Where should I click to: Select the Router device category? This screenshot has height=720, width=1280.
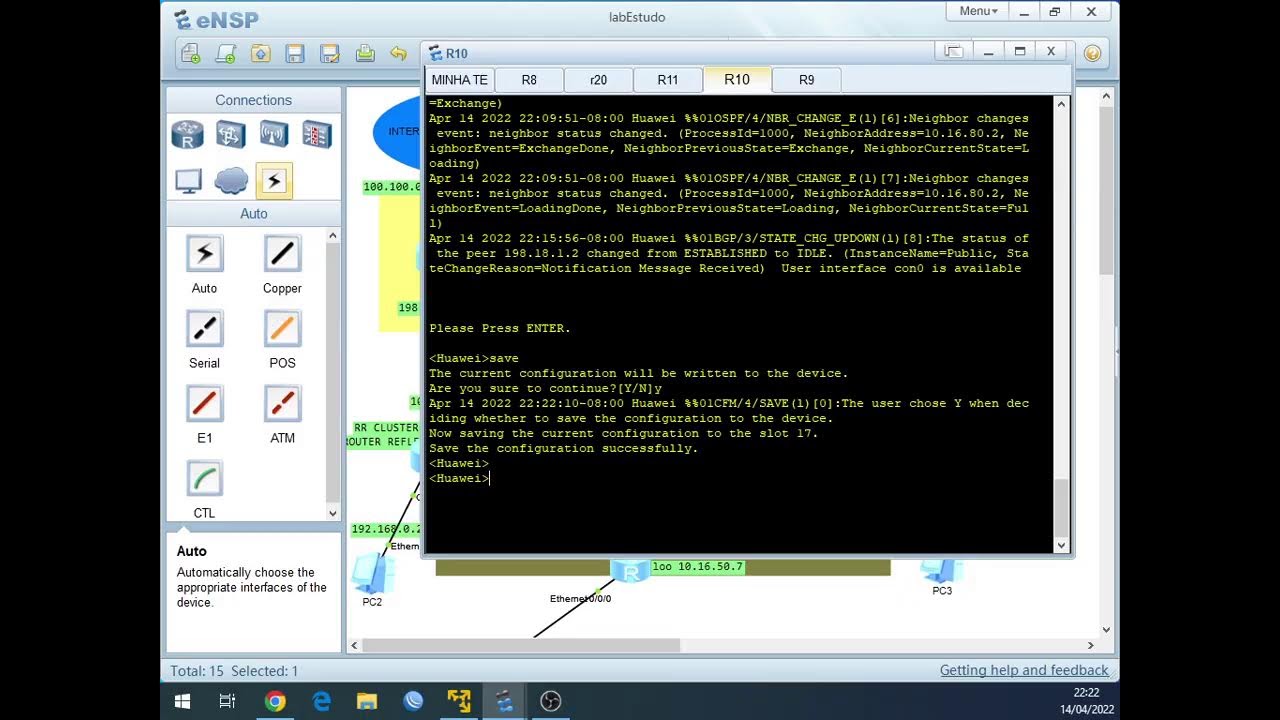pyautogui.click(x=187, y=134)
